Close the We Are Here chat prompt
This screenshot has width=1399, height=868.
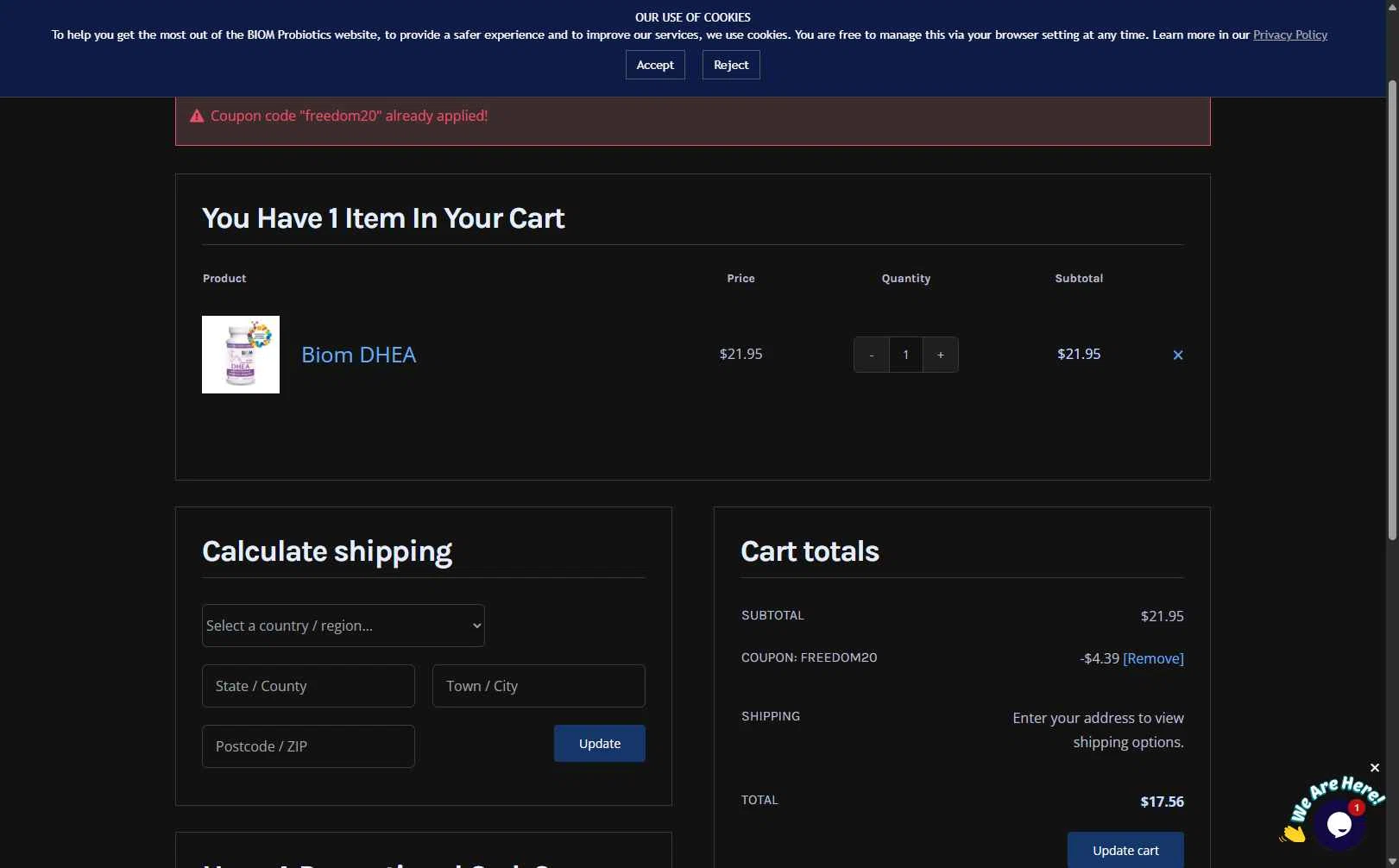(1375, 768)
